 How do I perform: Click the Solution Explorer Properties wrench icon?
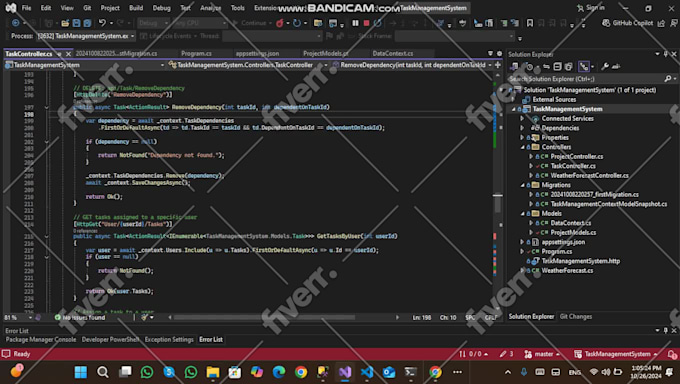[605, 66]
